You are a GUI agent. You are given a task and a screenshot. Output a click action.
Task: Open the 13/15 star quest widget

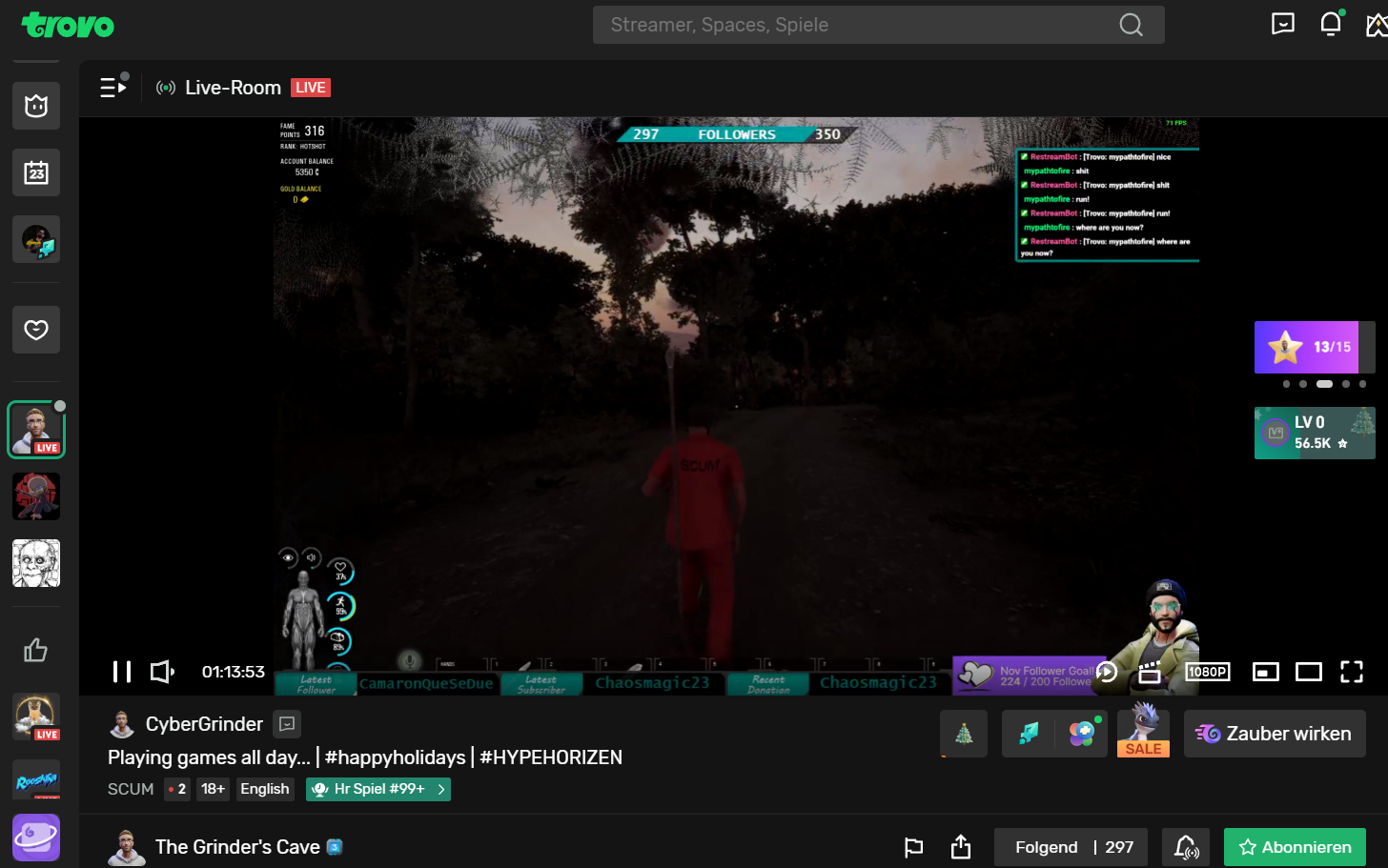[x=1315, y=347]
